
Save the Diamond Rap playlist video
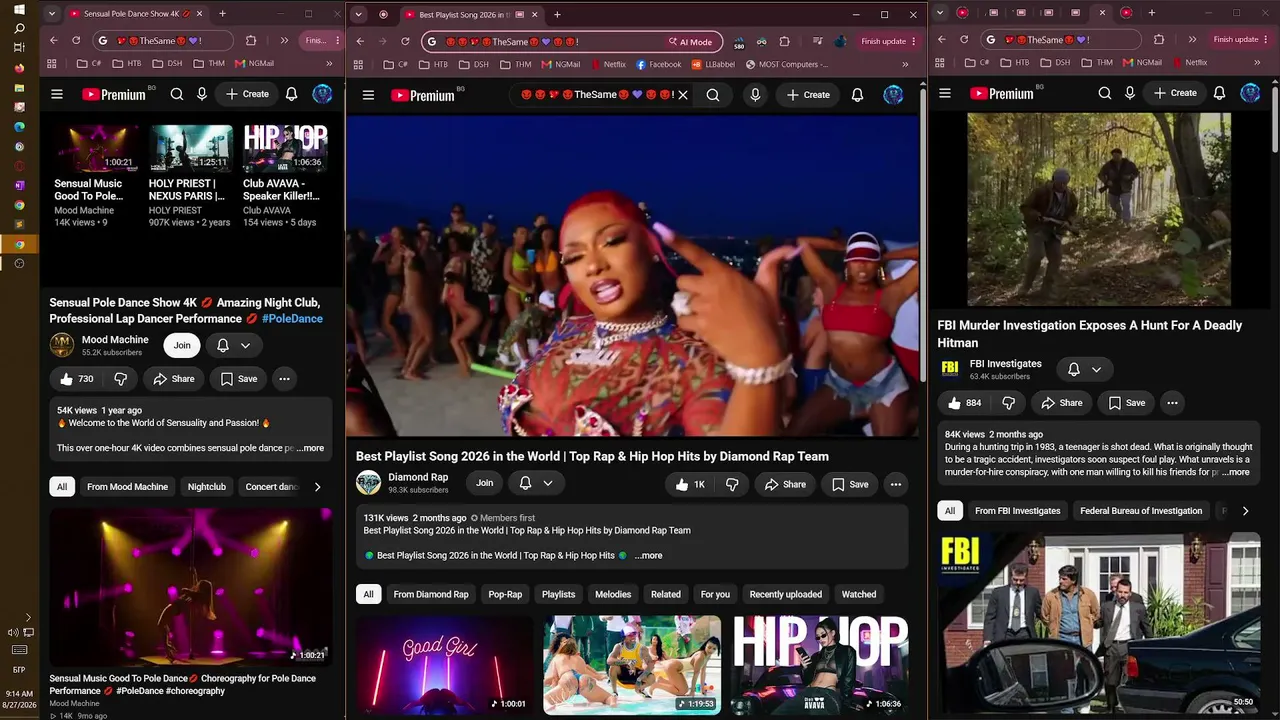click(x=848, y=484)
